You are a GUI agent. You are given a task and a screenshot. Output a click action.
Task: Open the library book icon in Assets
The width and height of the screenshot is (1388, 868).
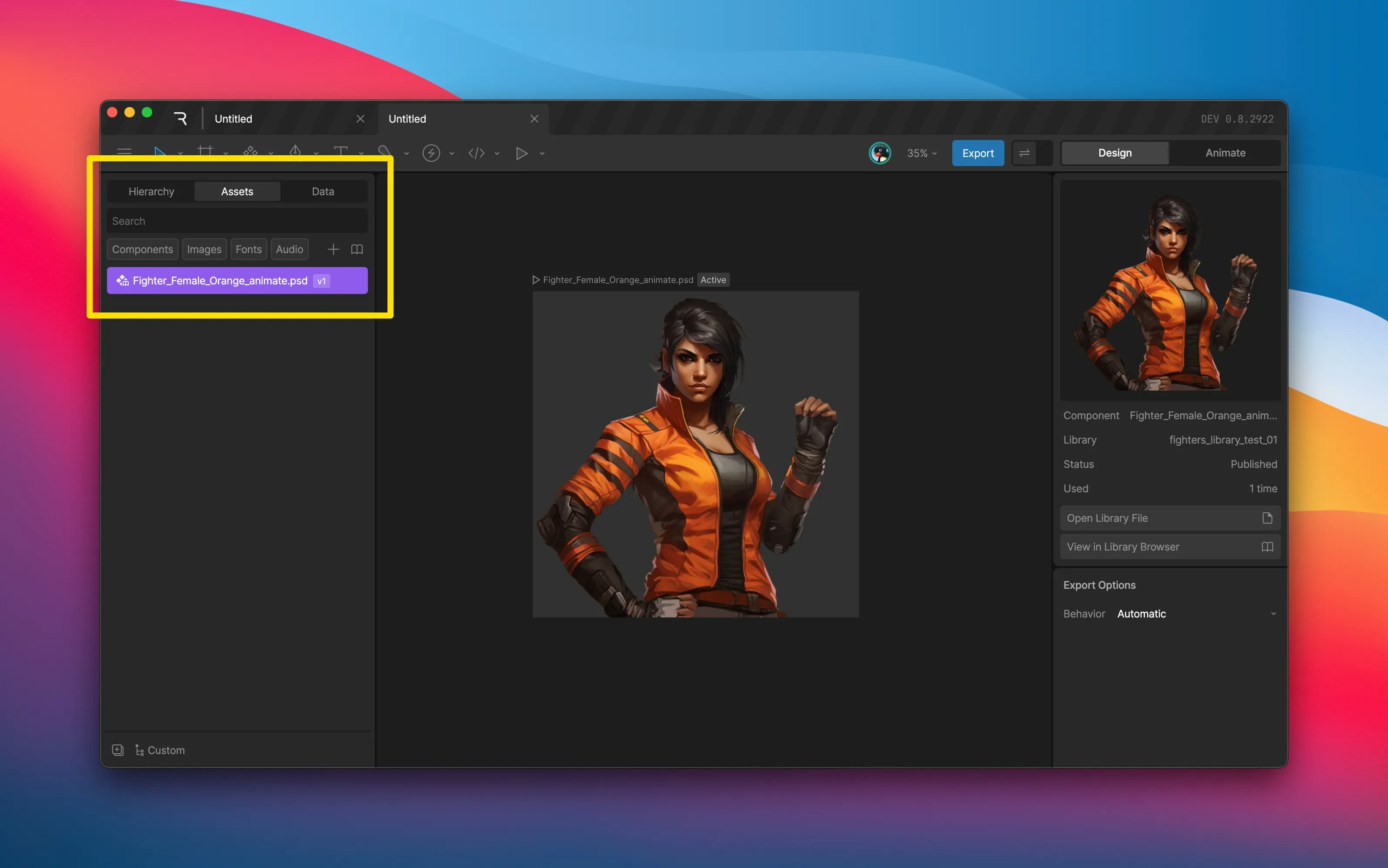(x=357, y=249)
